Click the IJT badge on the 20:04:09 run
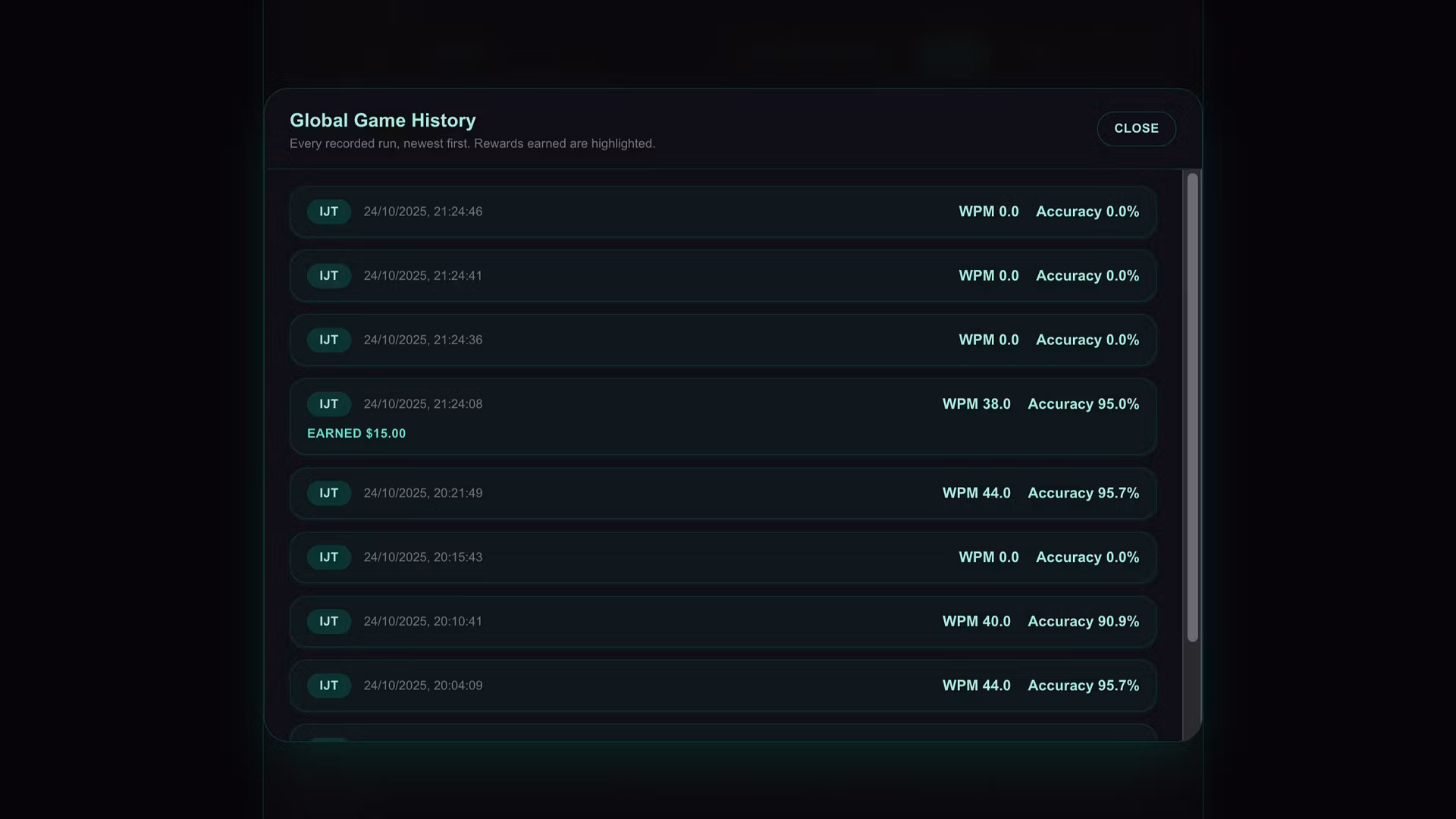This screenshot has width=1456, height=819. click(328, 686)
